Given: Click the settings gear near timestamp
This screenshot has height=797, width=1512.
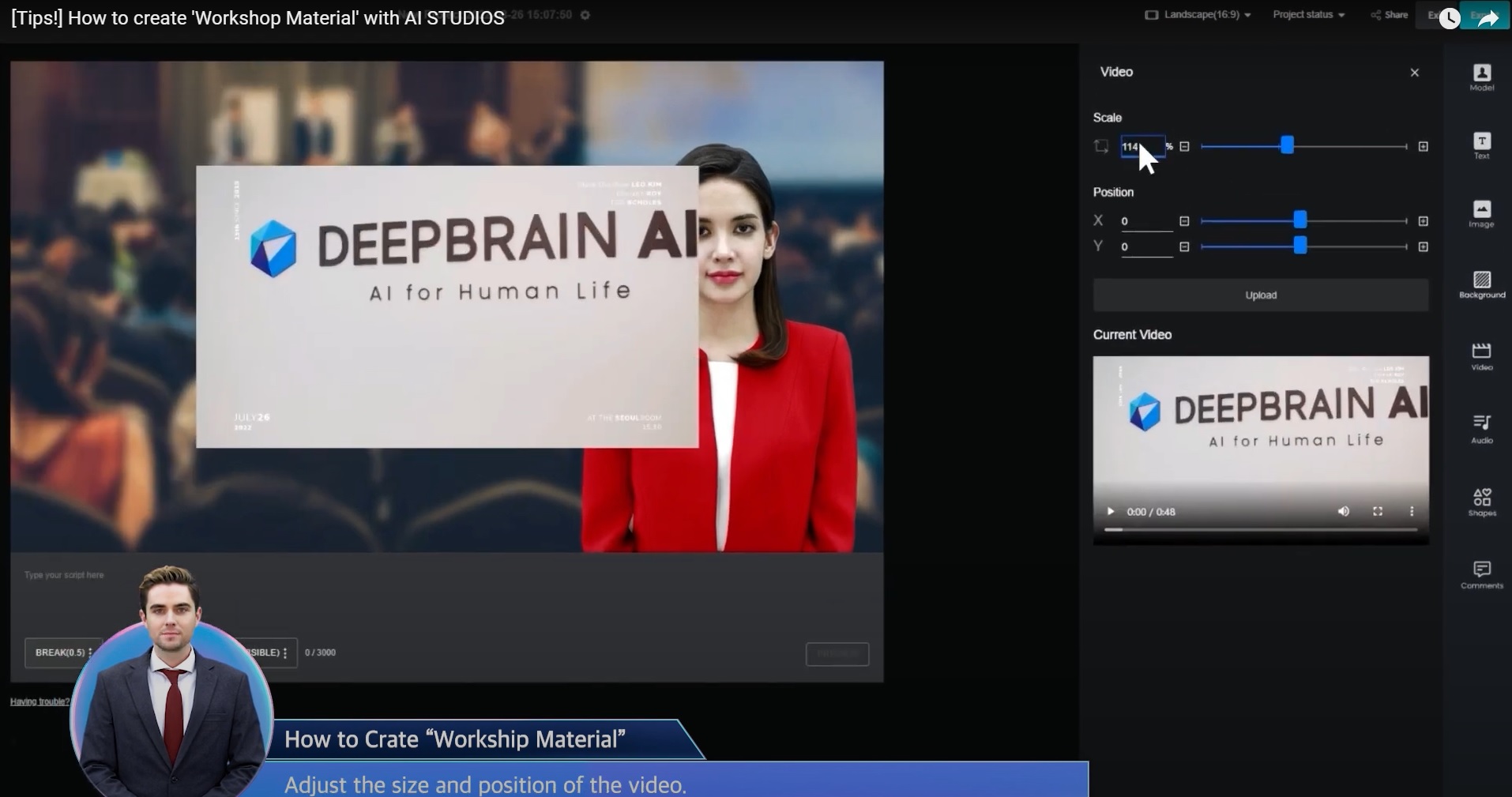Looking at the screenshot, I should (x=585, y=15).
